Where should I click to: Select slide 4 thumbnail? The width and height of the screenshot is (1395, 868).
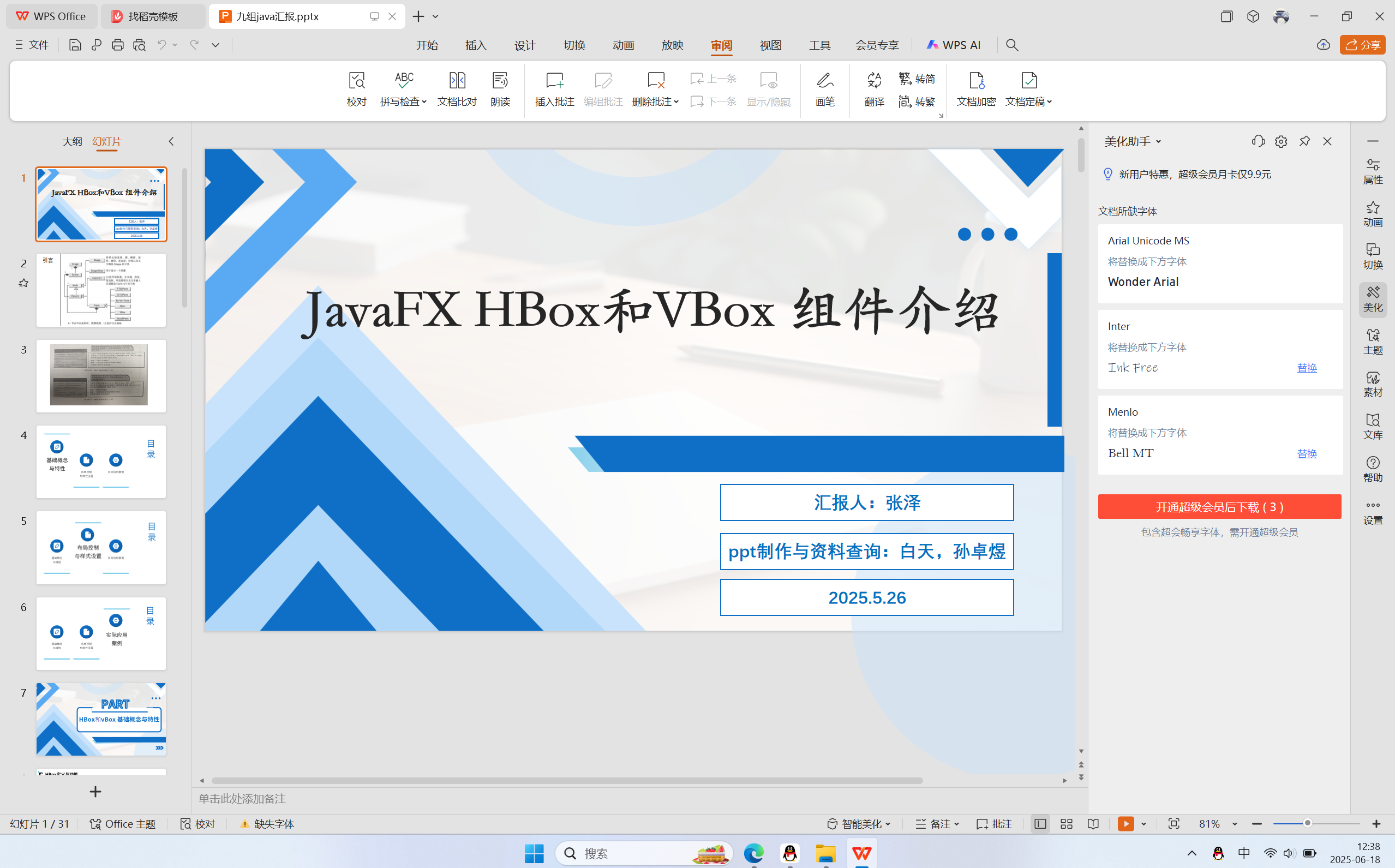(x=101, y=461)
